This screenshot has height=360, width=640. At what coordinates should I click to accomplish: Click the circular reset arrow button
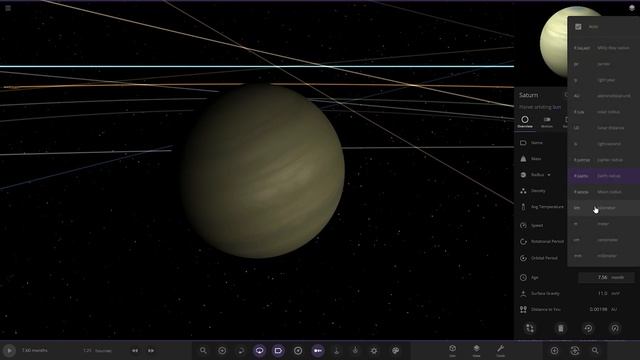(588, 328)
